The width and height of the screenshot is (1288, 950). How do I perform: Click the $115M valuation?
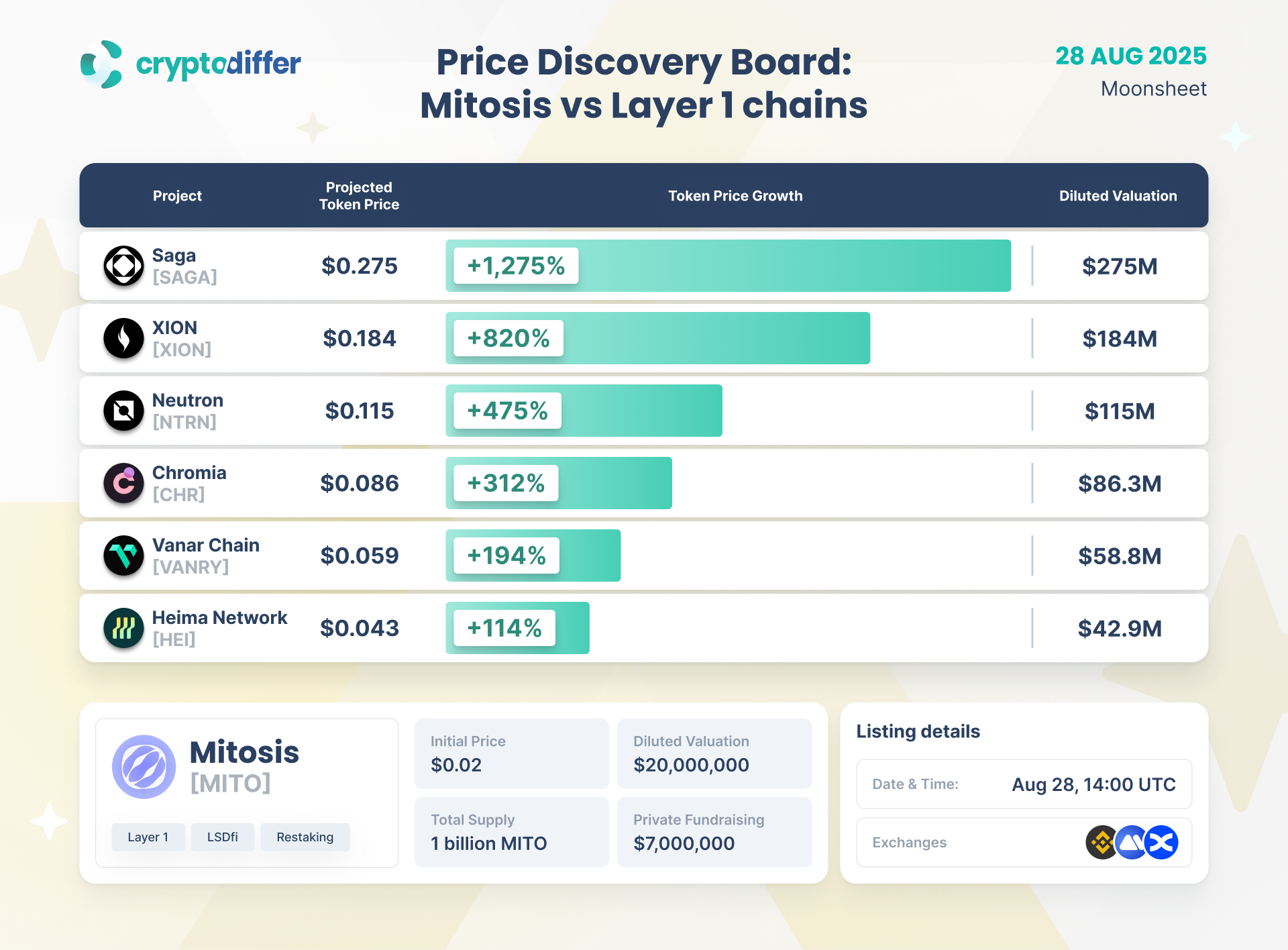tap(1120, 411)
